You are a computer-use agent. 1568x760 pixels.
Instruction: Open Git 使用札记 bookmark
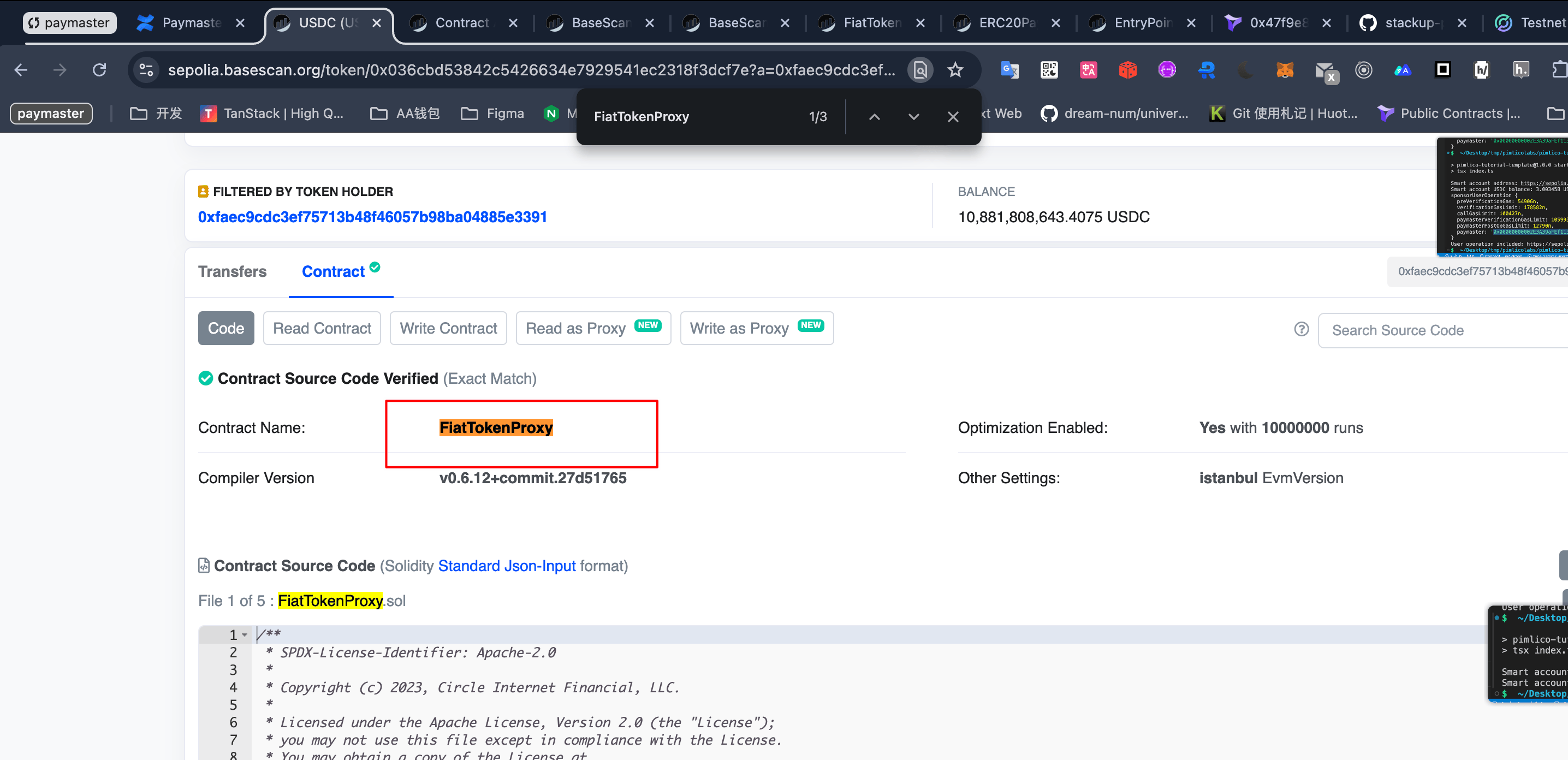click(x=1283, y=114)
